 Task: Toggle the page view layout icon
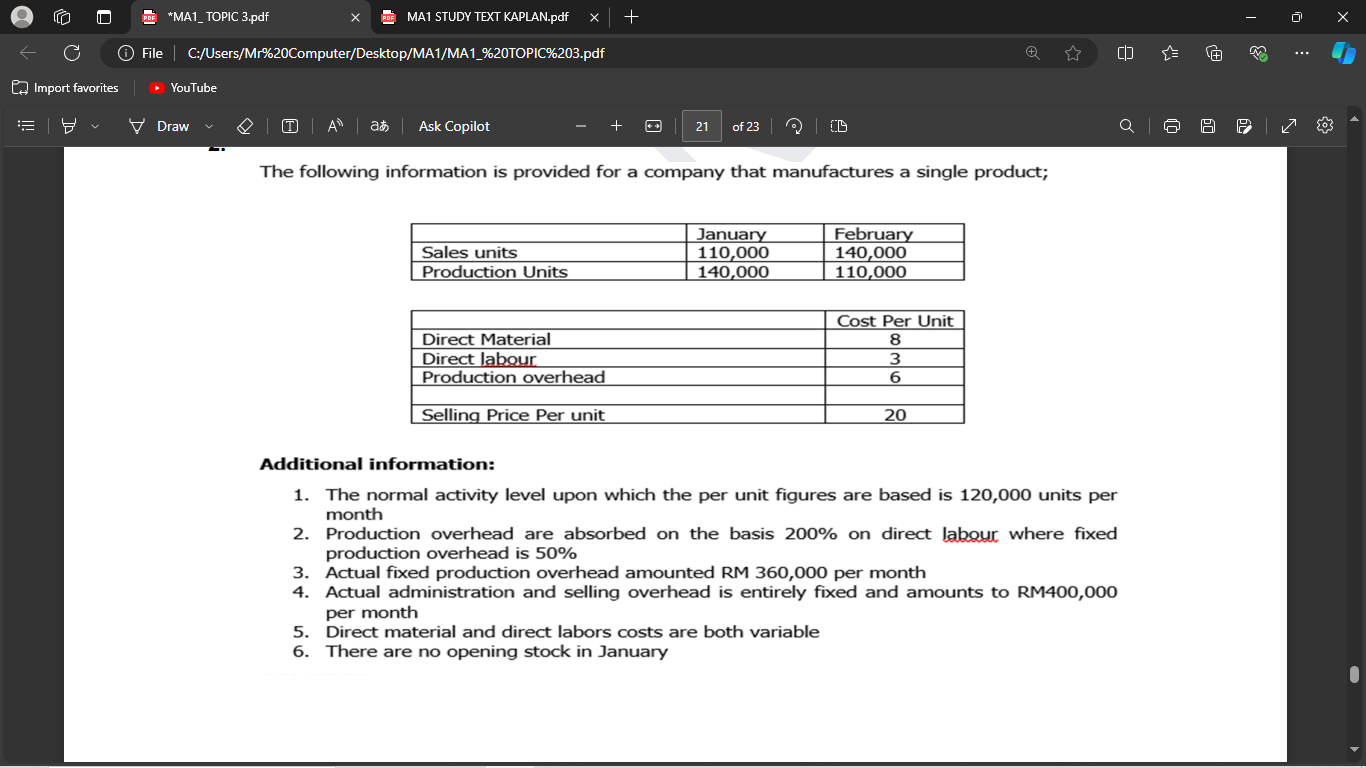839,126
